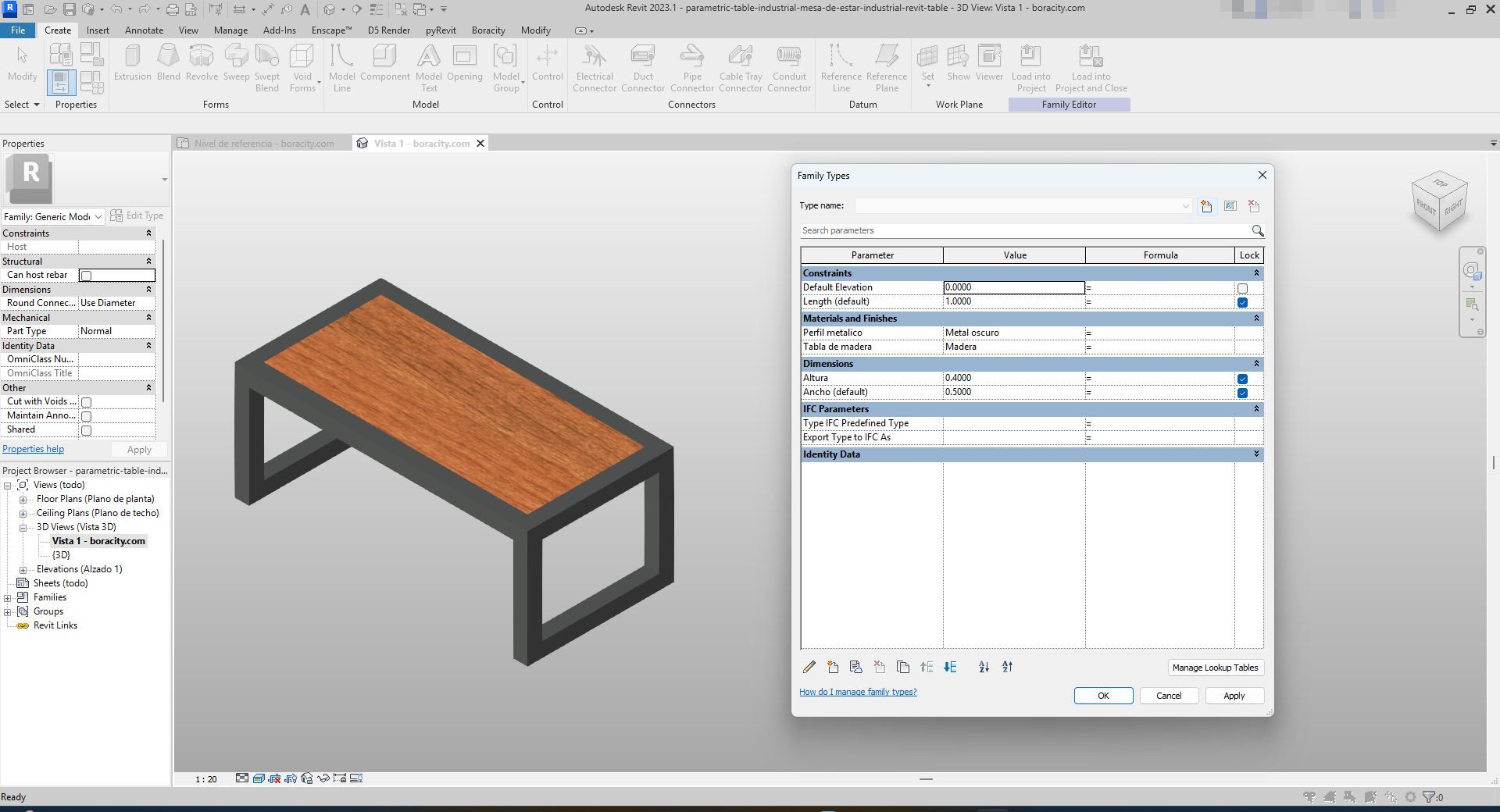Expand the Identity Data group in Family Types

coord(1256,454)
